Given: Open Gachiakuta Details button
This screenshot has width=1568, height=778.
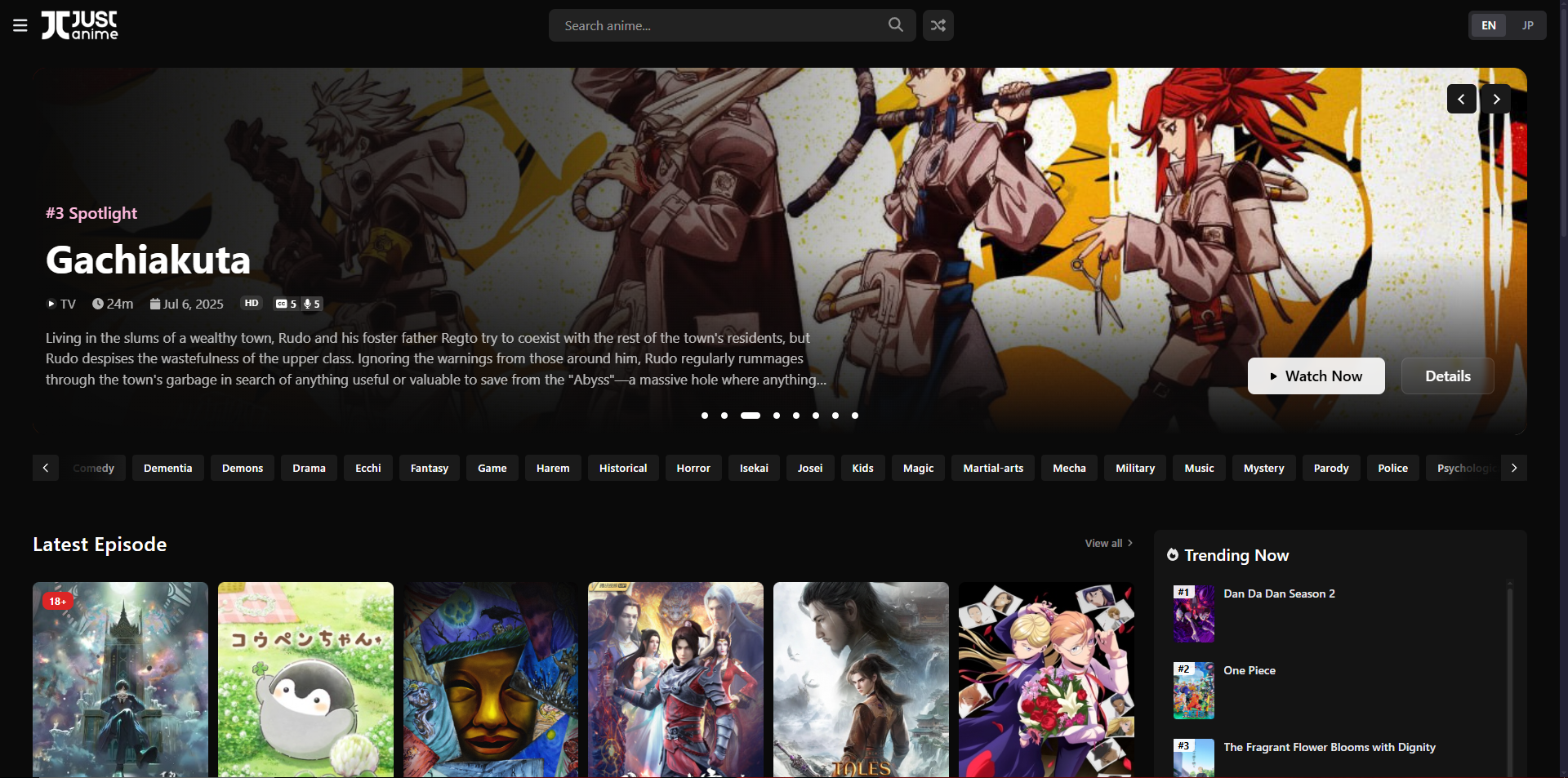Looking at the screenshot, I should click(x=1447, y=376).
